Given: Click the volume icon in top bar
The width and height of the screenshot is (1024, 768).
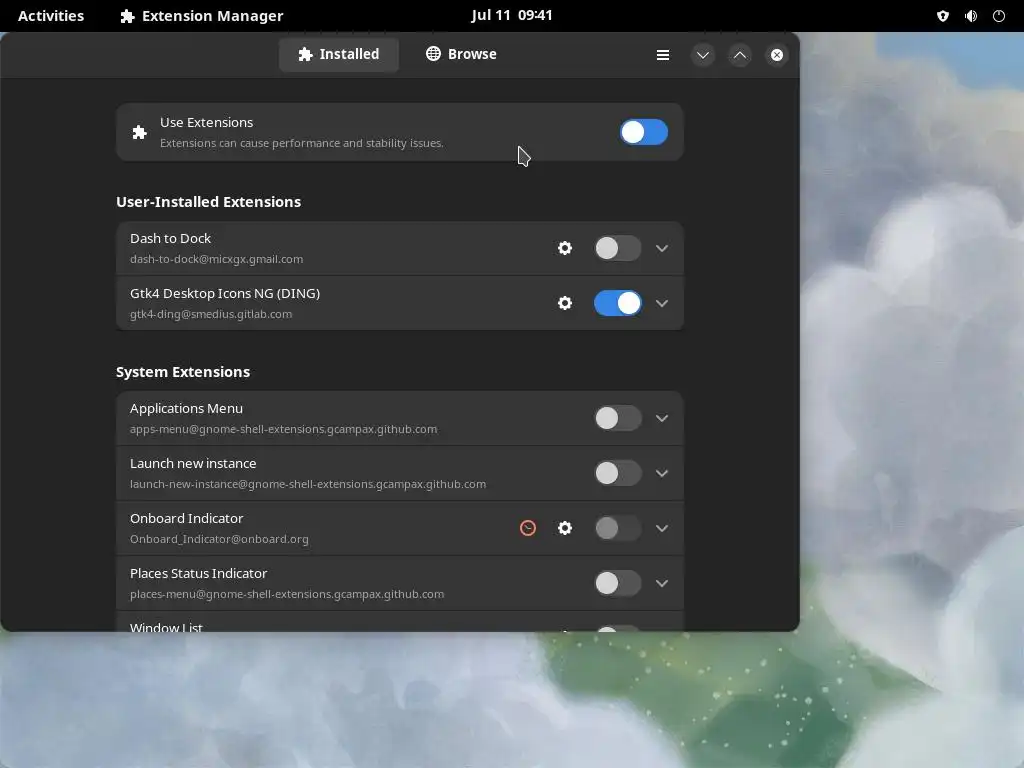Looking at the screenshot, I should pyautogui.click(x=971, y=16).
